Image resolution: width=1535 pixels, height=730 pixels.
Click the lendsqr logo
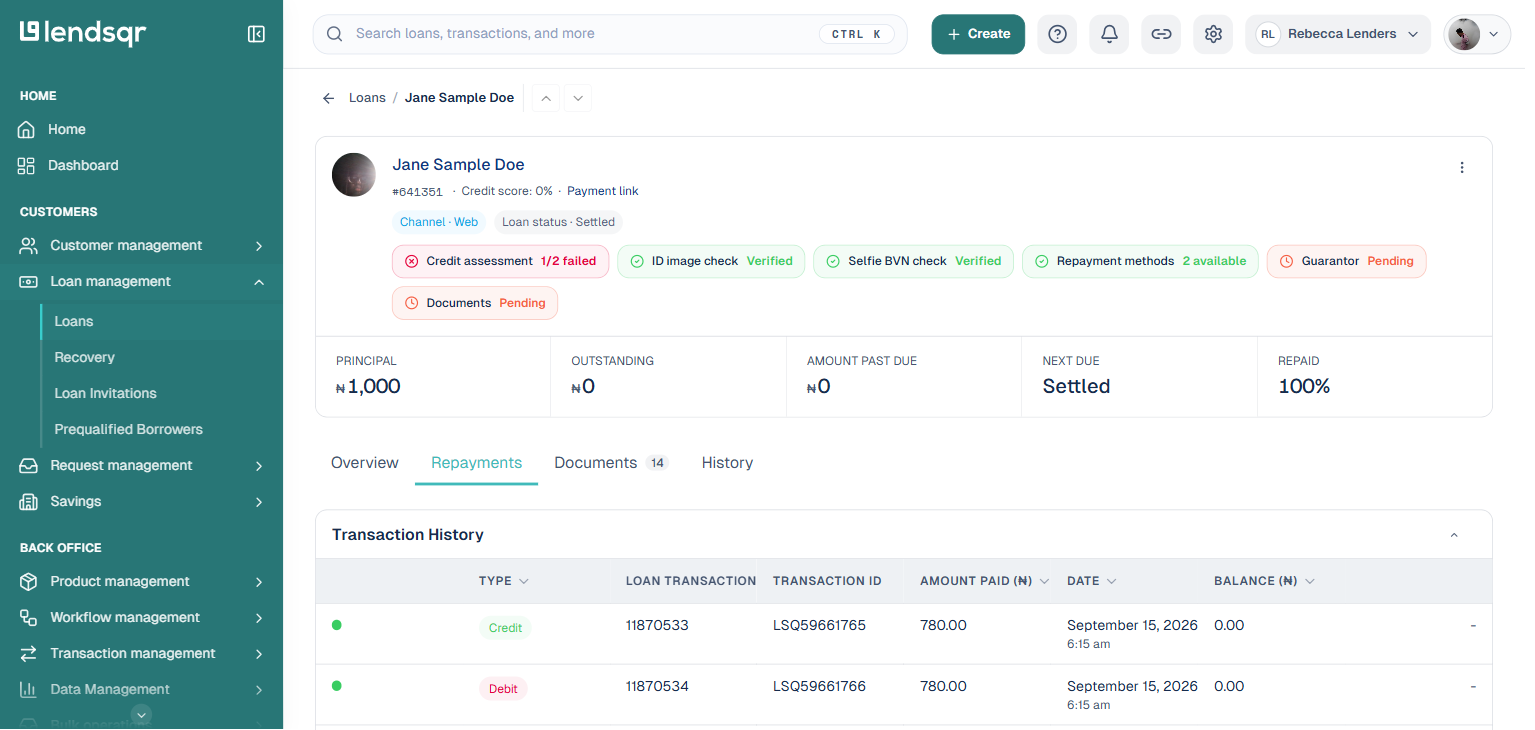pos(83,33)
